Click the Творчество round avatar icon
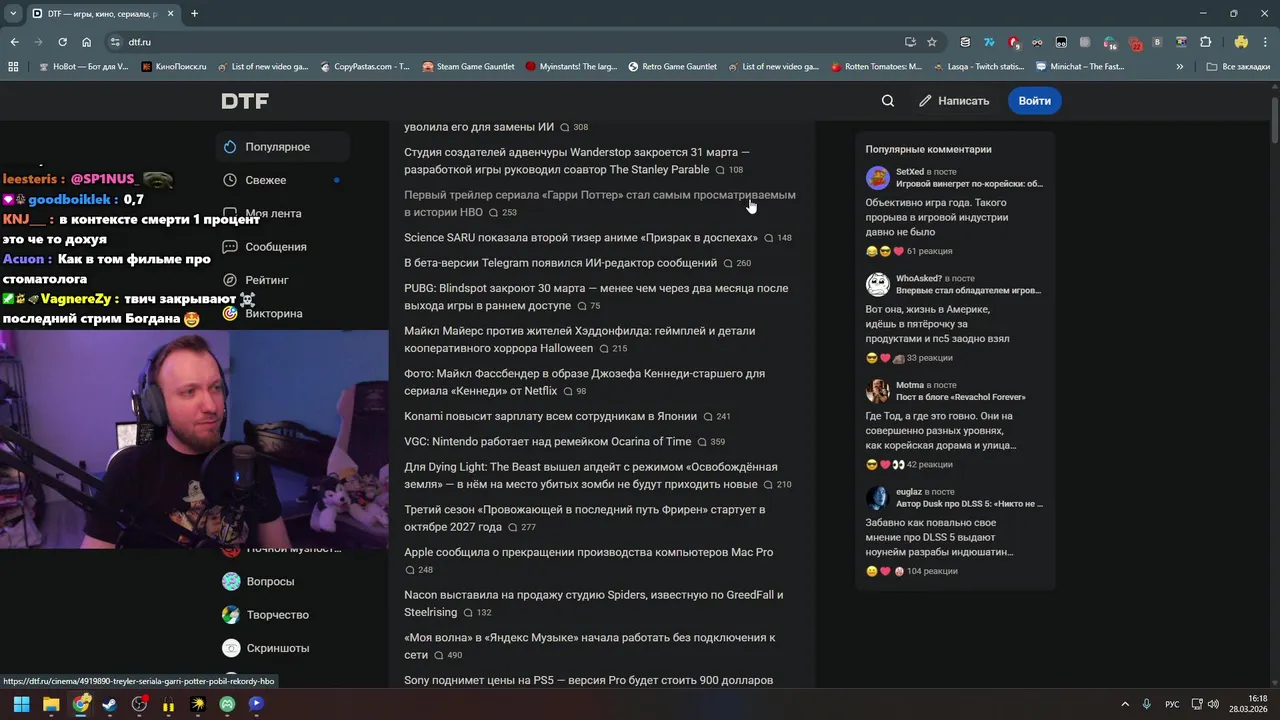 [x=231, y=615]
